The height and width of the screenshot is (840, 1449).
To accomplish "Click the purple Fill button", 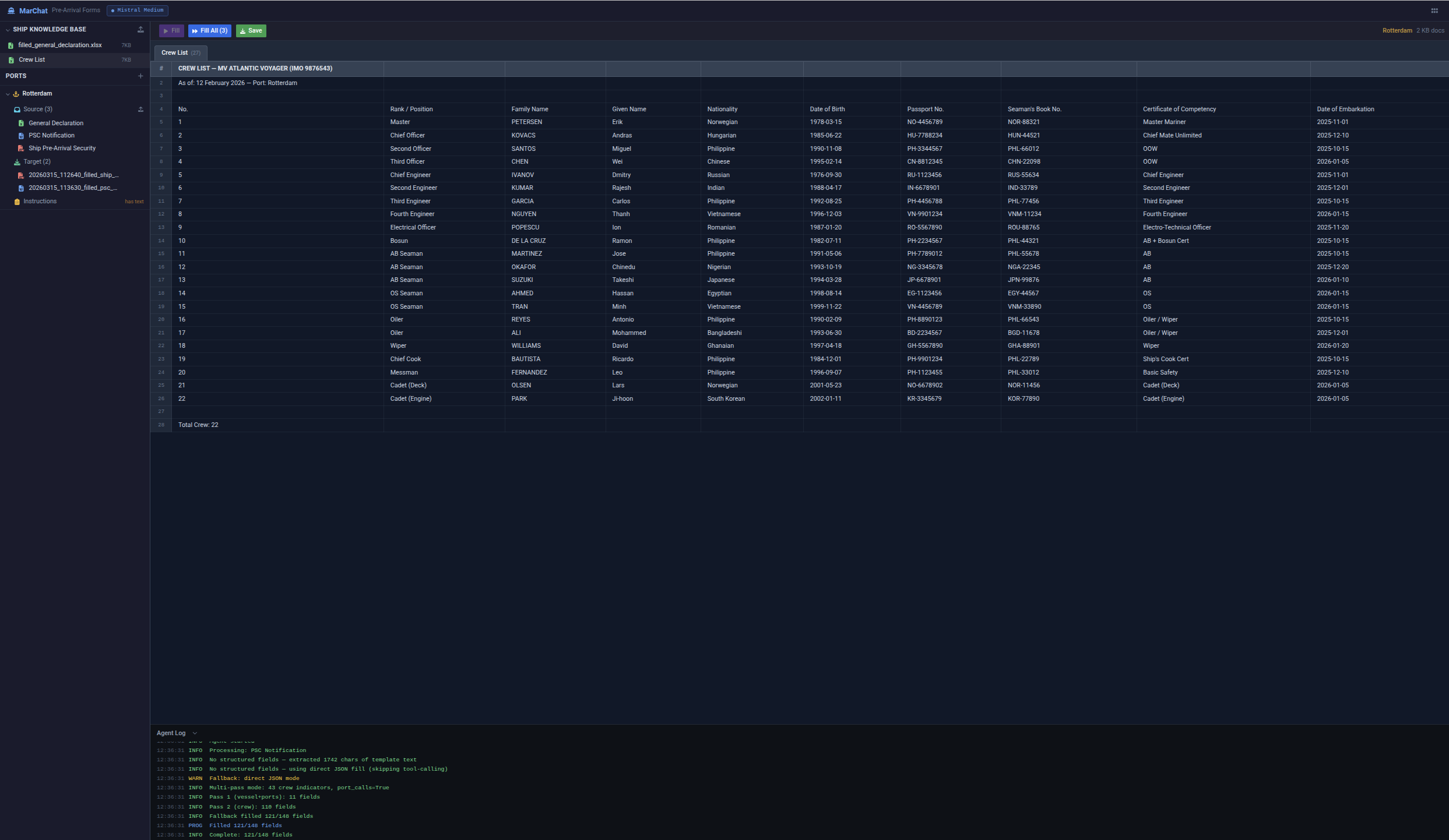I will (x=171, y=31).
